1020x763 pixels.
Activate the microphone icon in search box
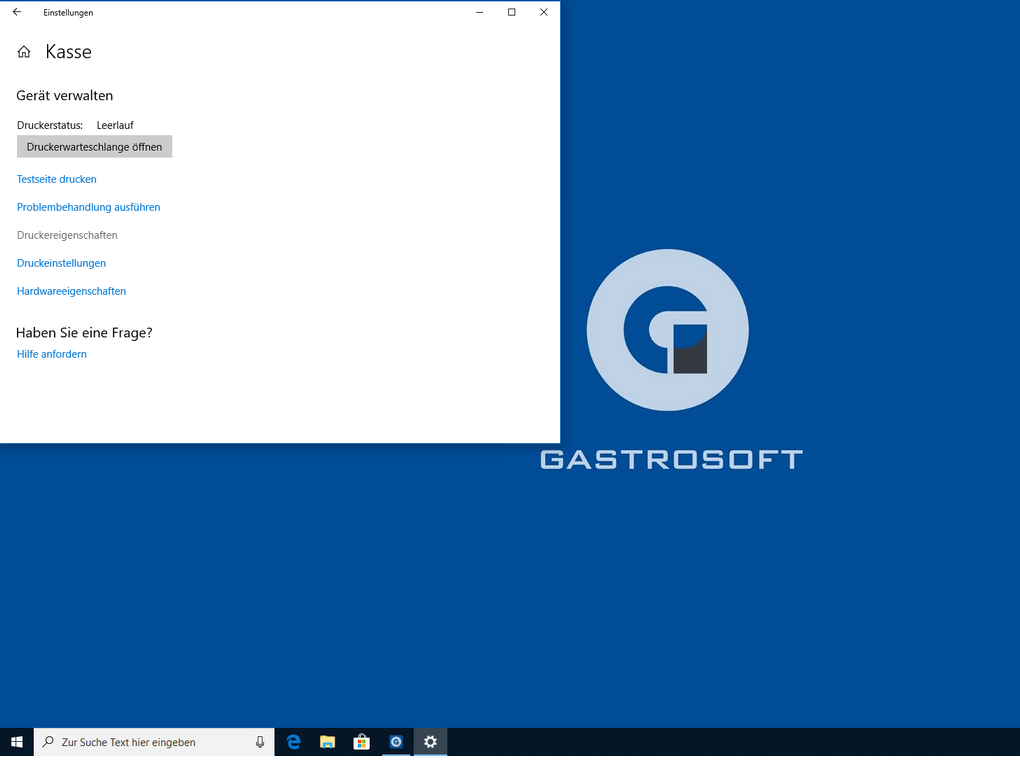[260, 742]
